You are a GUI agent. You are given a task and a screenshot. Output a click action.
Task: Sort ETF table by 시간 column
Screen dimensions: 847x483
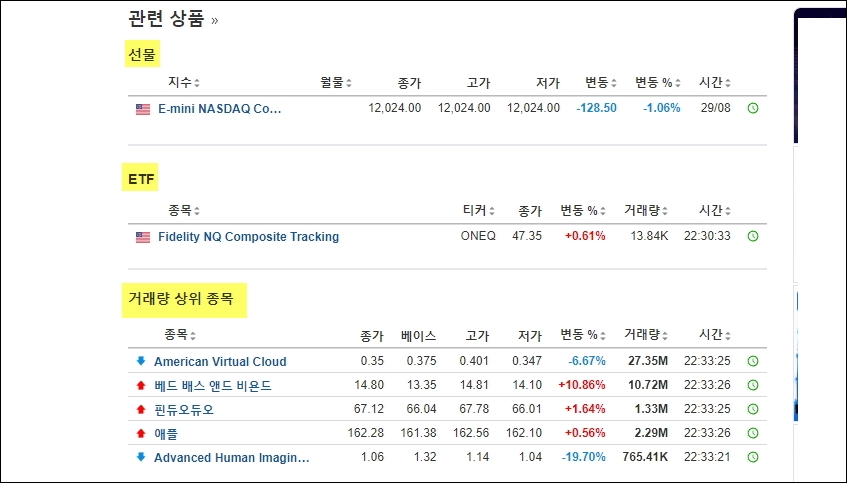(x=715, y=211)
